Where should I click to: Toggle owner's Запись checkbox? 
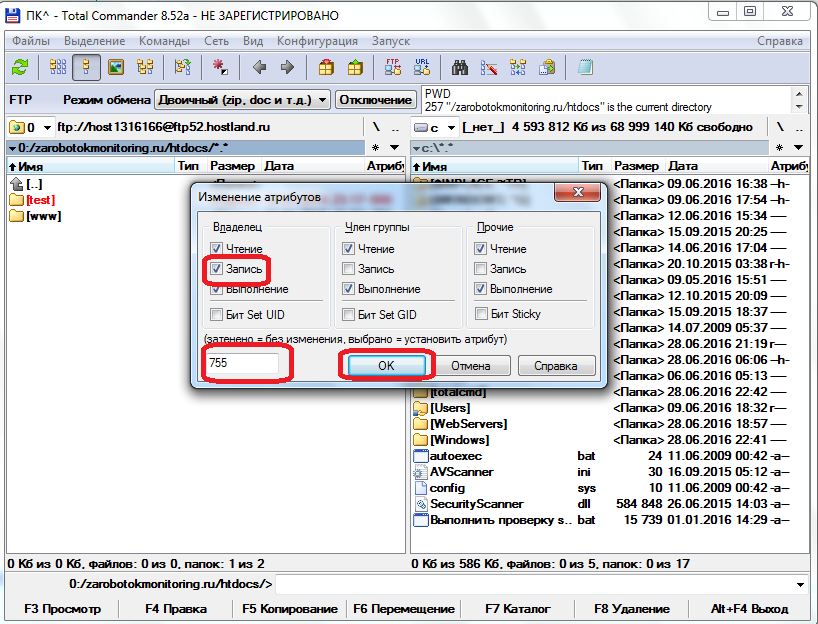click(218, 269)
